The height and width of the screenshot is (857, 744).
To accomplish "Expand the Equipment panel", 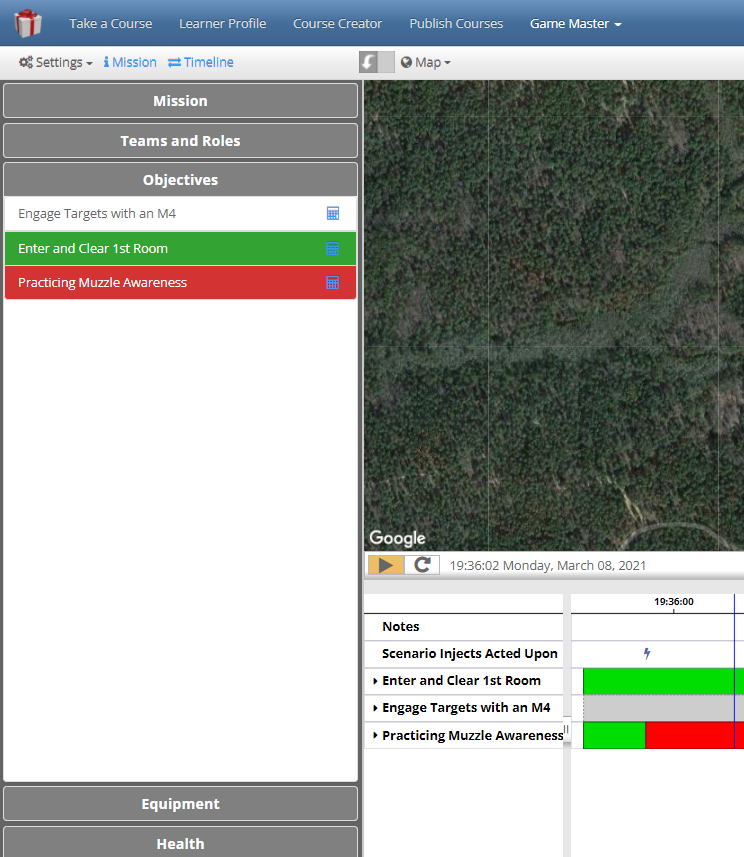I will [x=180, y=803].
